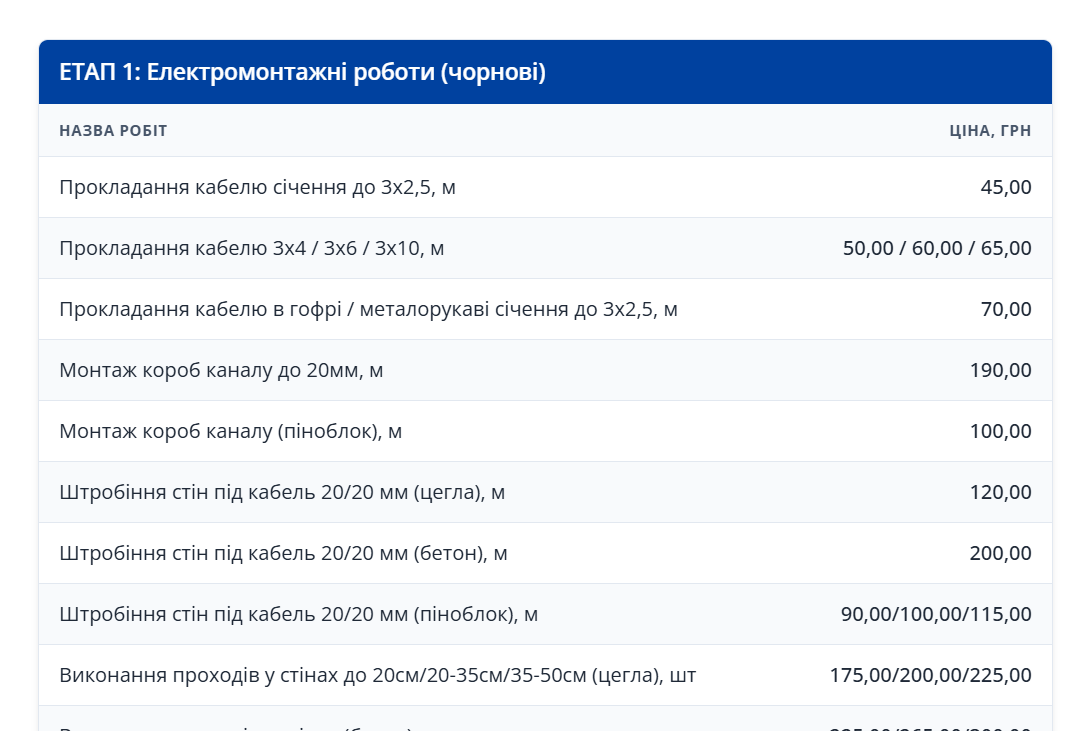Click the price 190,00
The height and width of the screenshot is (731, 1073).
click(x=1000, y=370)
